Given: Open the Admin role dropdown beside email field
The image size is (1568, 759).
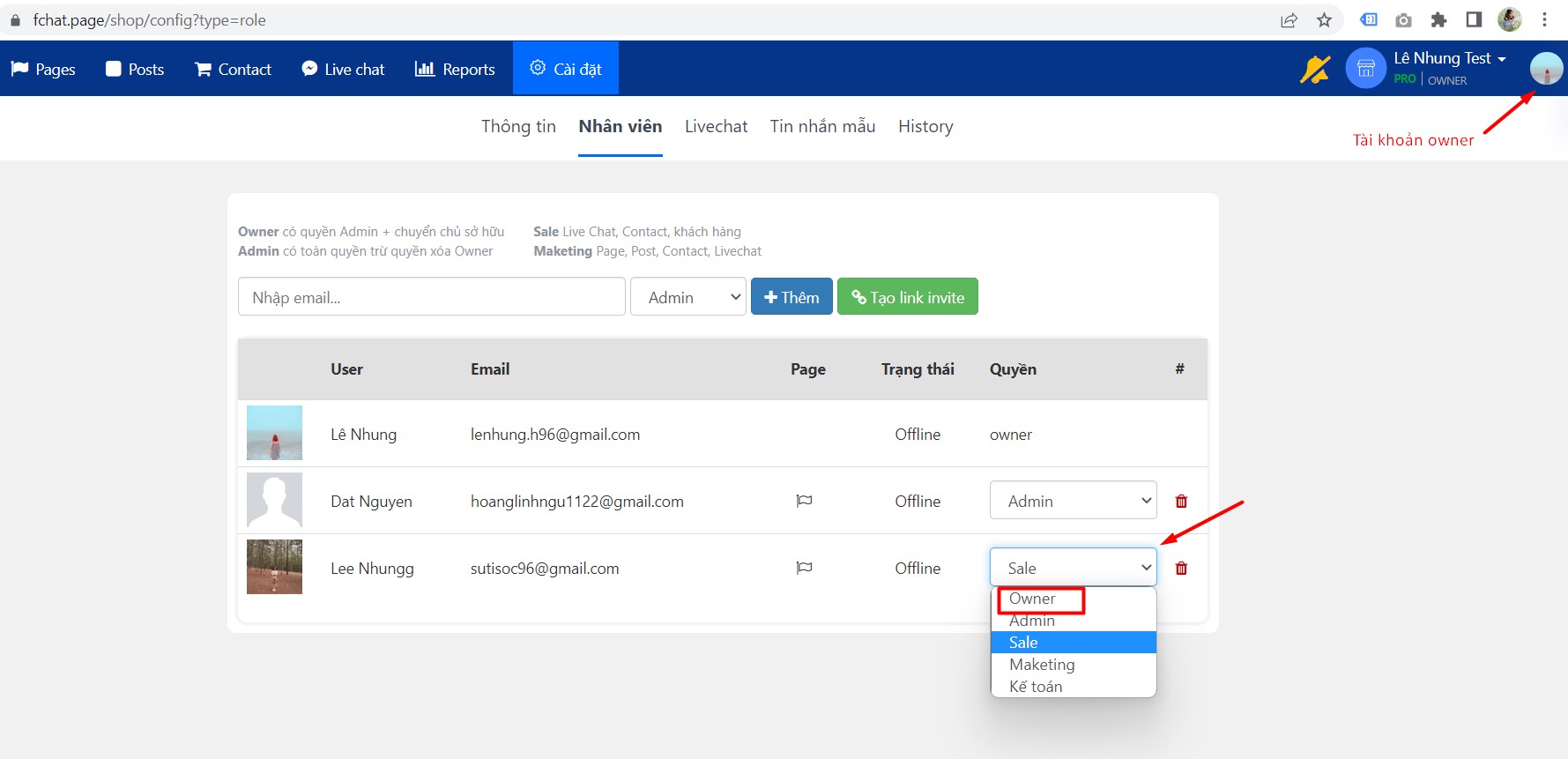Looking at the screenshot, I should click(687, 297).
